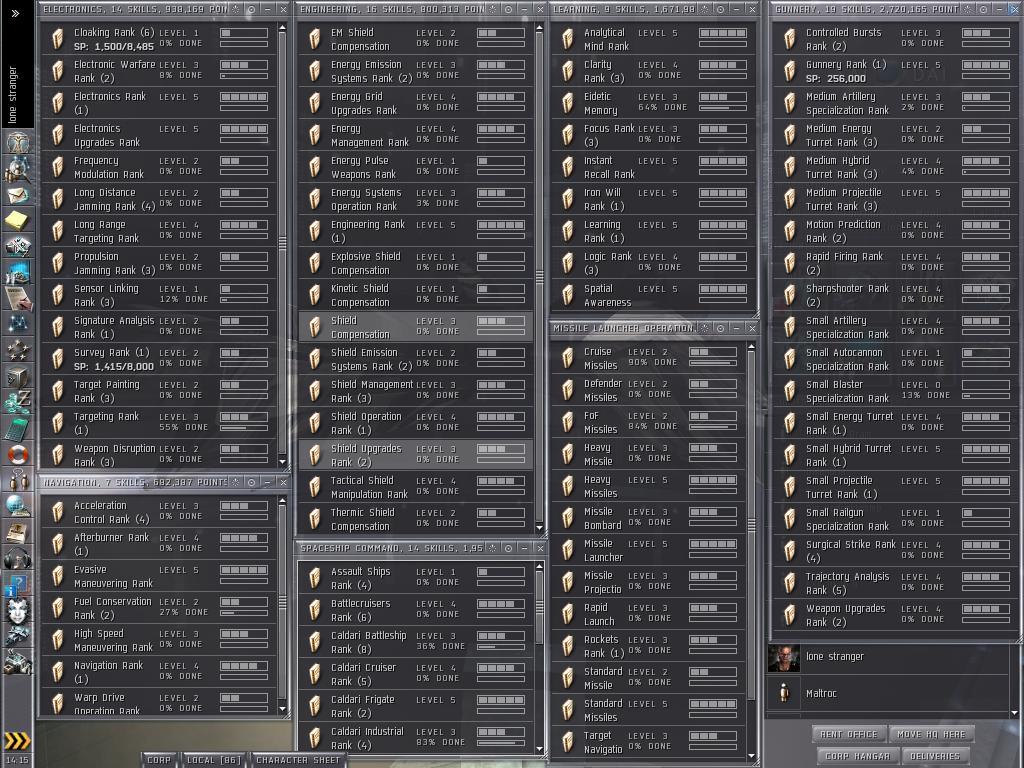The height and width of the screenshot is (768, 1024).
Task: Click the MOVE HQ HERE button
Action: coord(931,734)
